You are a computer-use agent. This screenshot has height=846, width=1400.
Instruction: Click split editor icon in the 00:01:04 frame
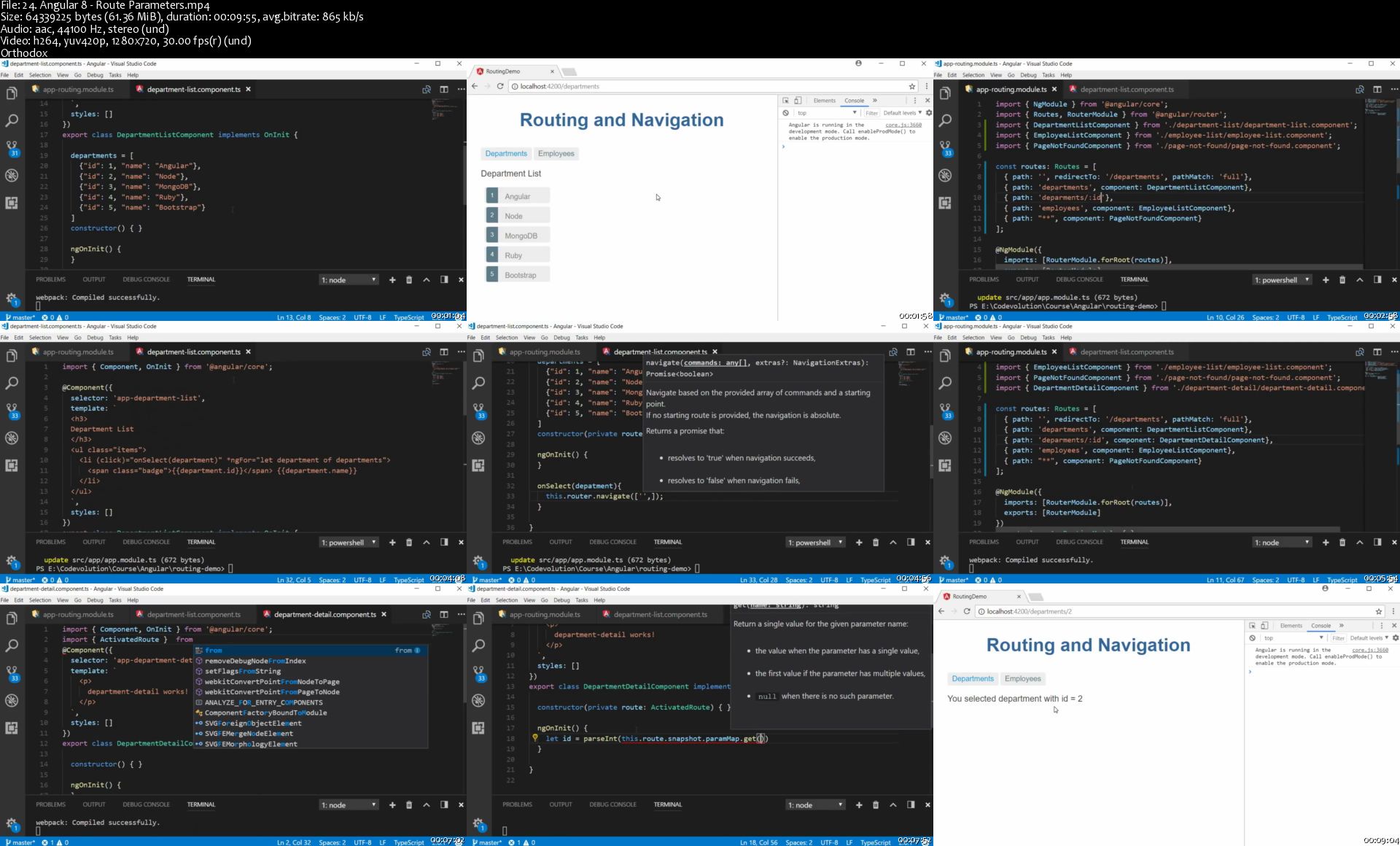[443, 89]
